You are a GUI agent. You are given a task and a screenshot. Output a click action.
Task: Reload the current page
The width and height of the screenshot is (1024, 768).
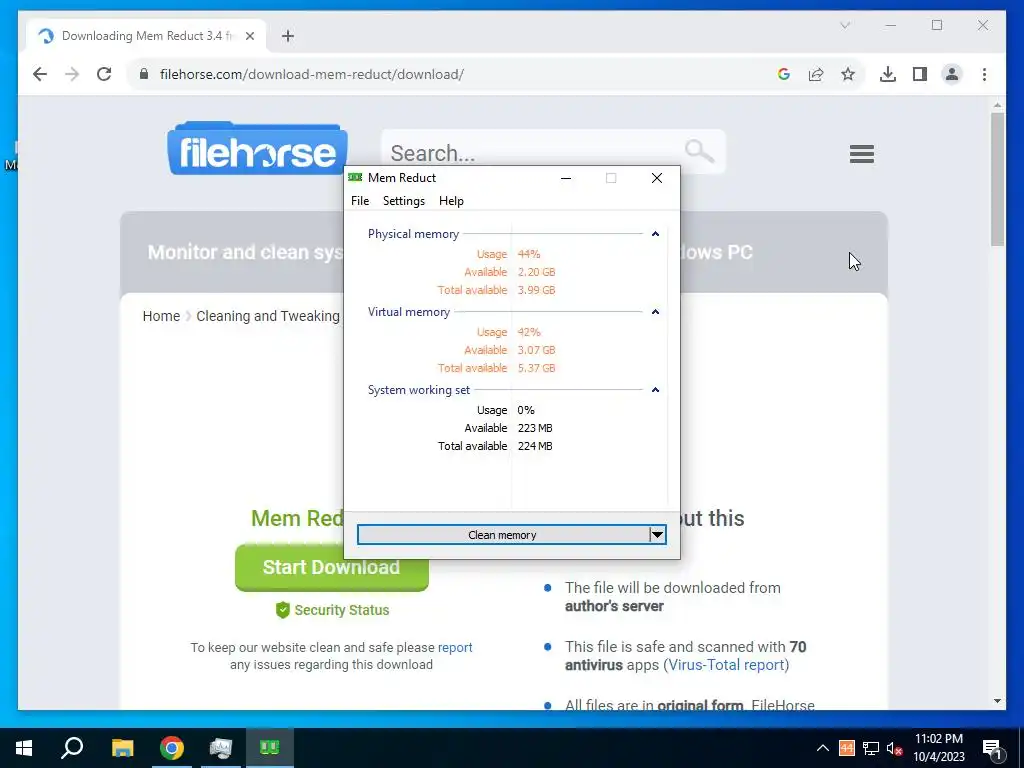104,74
